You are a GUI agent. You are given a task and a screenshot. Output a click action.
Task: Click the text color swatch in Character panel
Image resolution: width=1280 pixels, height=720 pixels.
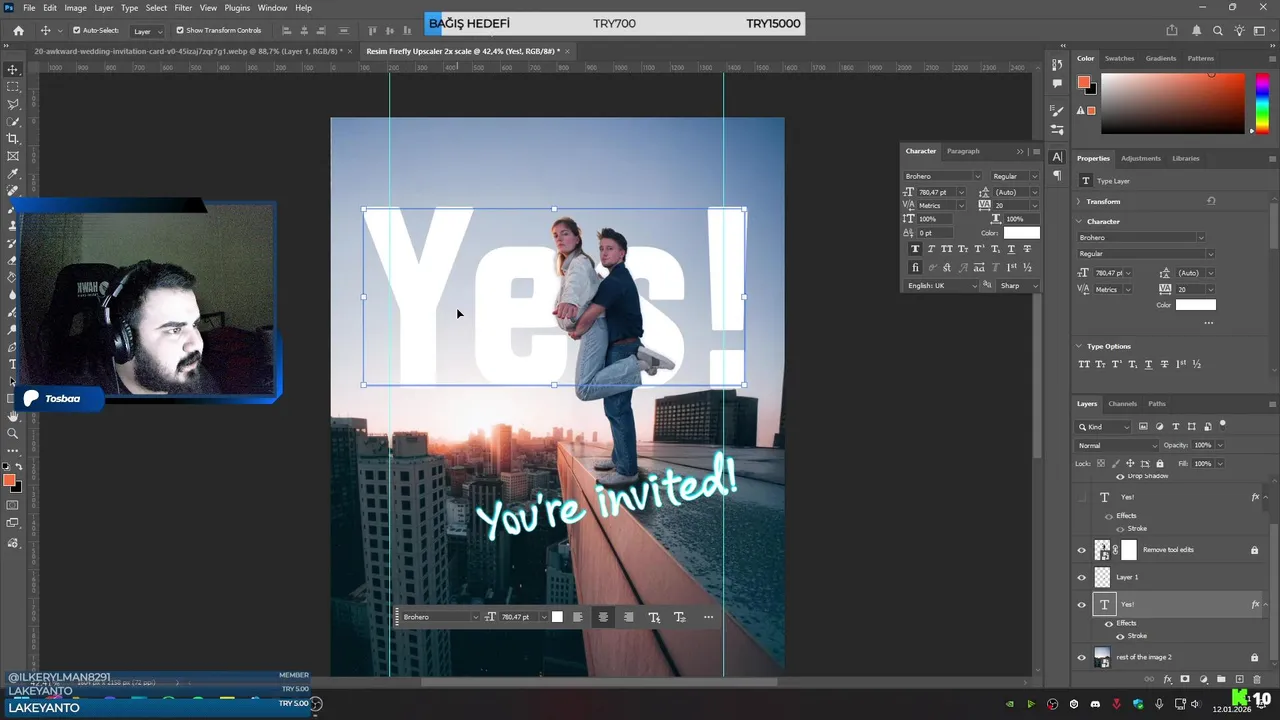(1021, 233)
